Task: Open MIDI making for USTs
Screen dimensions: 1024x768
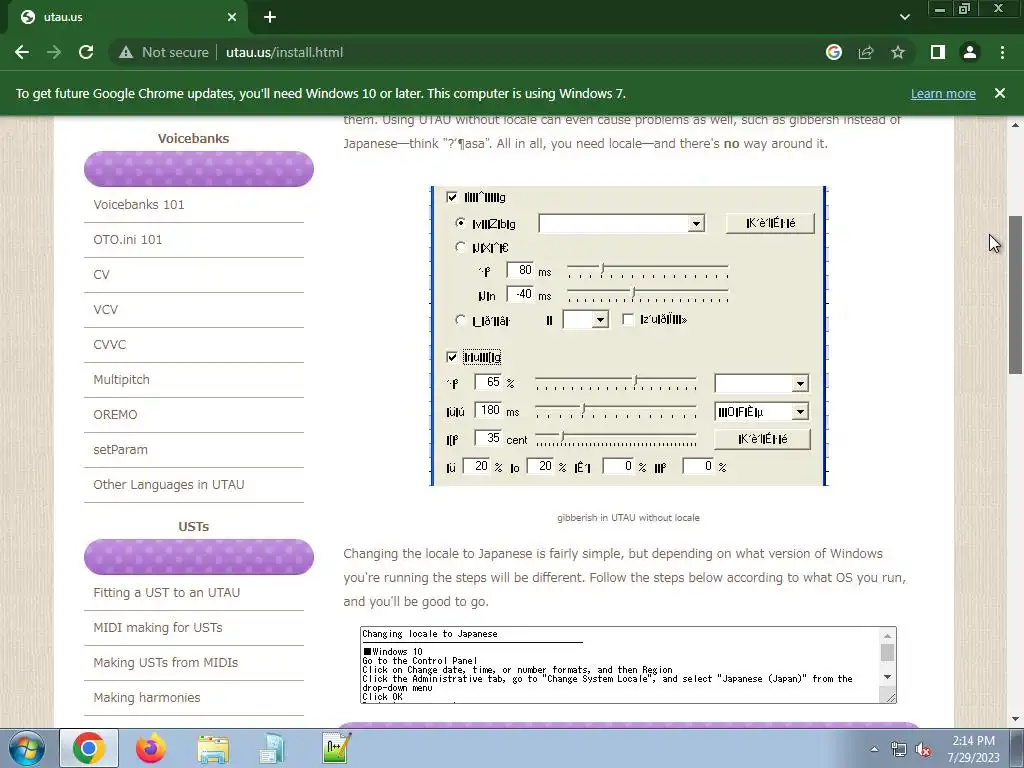Action: click(157, 628)
